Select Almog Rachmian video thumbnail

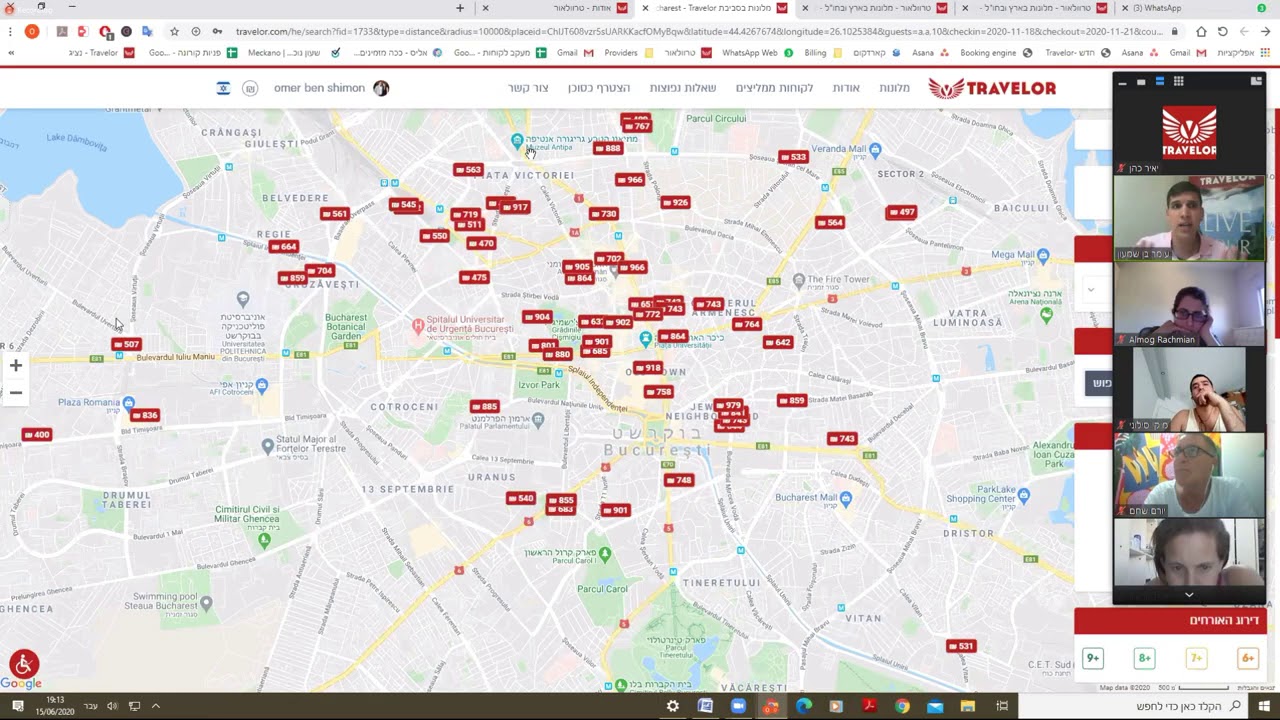[x=1189, y=304]
